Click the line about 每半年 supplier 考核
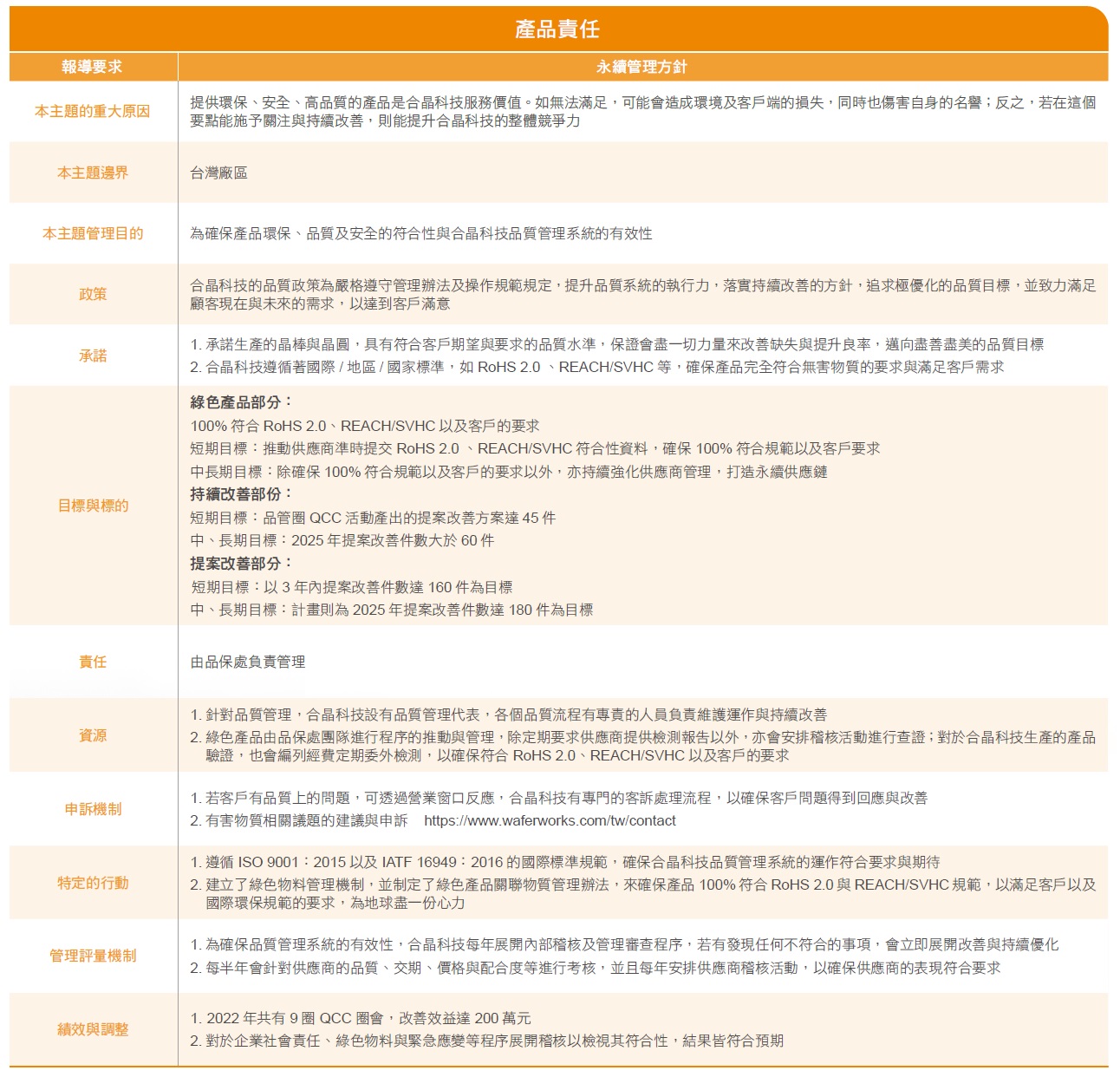 click(596, 968)
